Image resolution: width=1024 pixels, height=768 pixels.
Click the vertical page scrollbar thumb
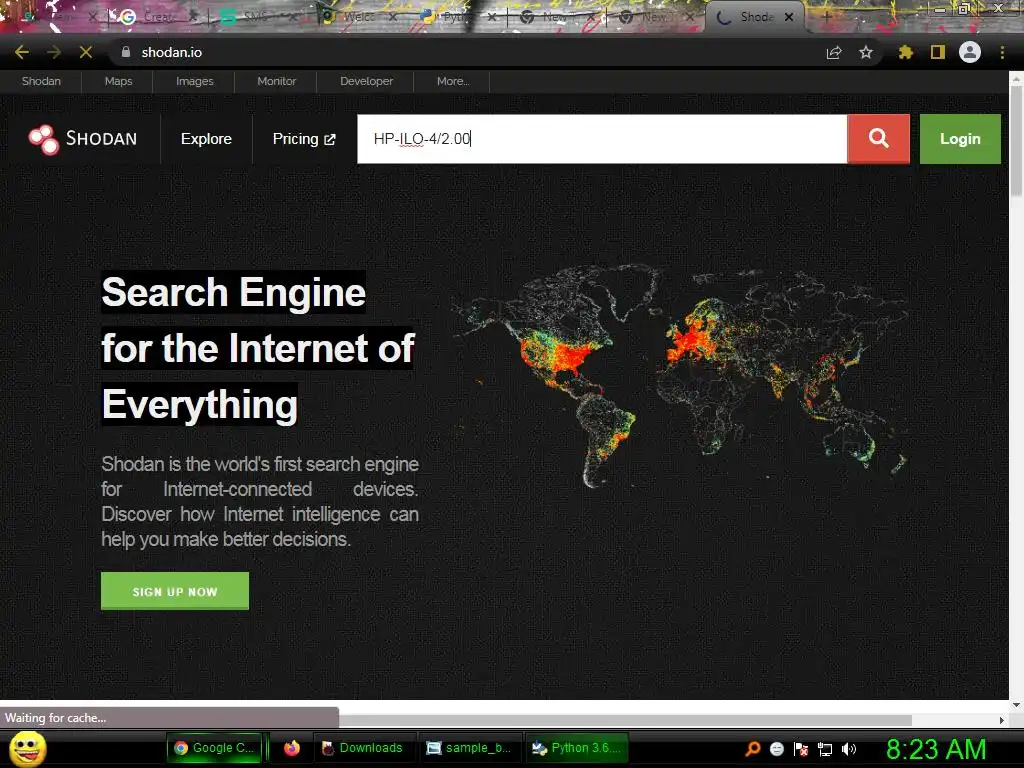1016,140
